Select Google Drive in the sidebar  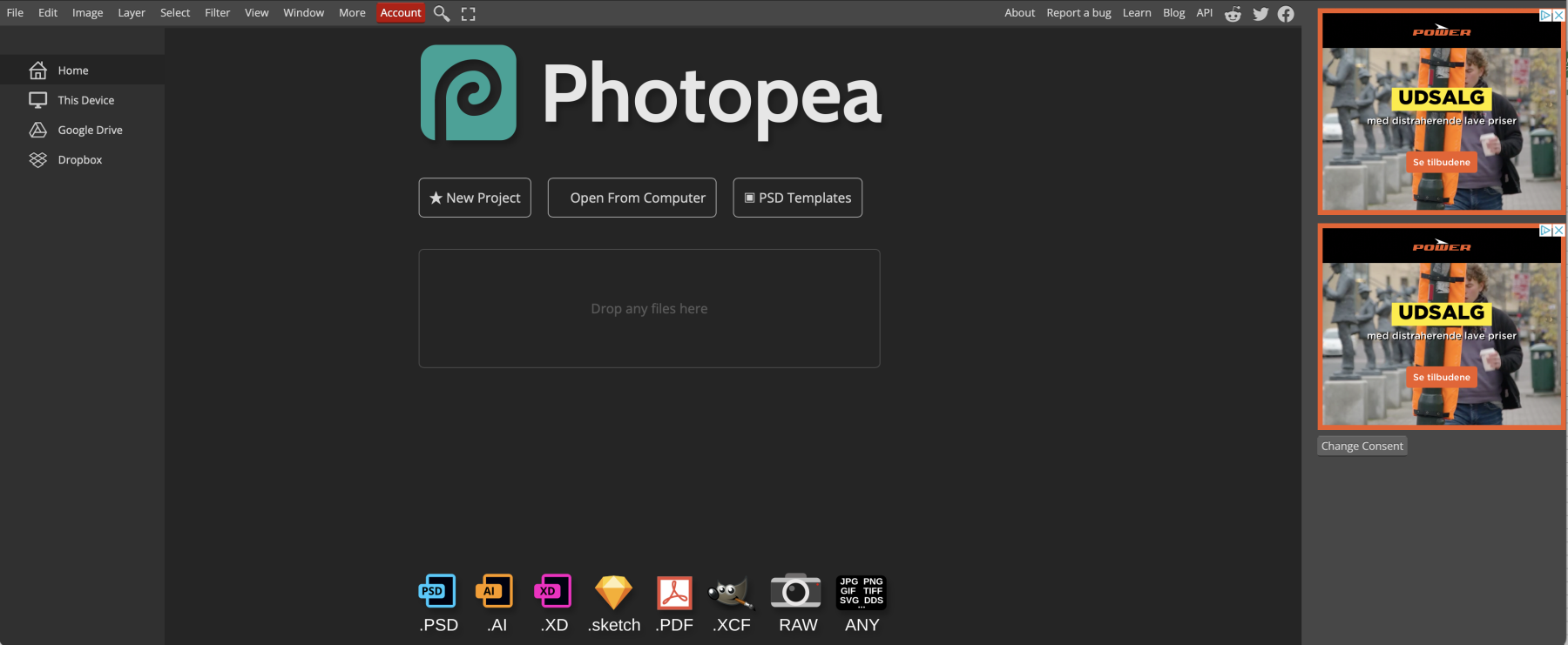pyautogui.click(x=82, y=130)
